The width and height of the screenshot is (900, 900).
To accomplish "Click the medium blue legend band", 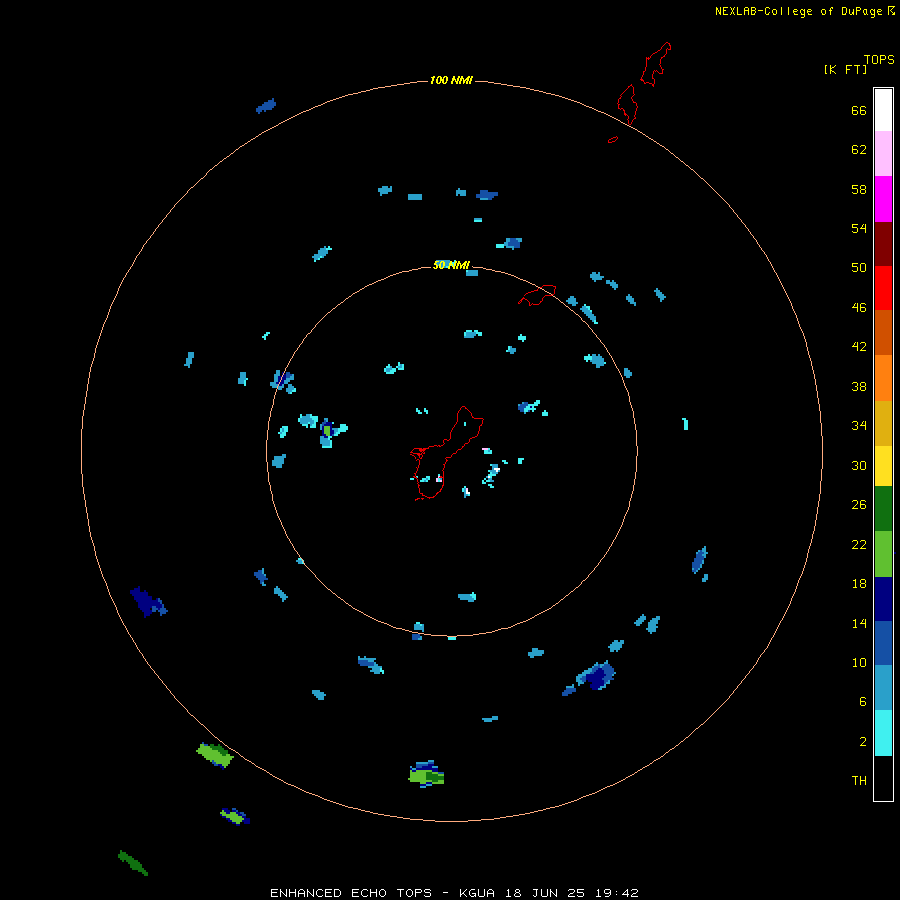I will 883,643.
